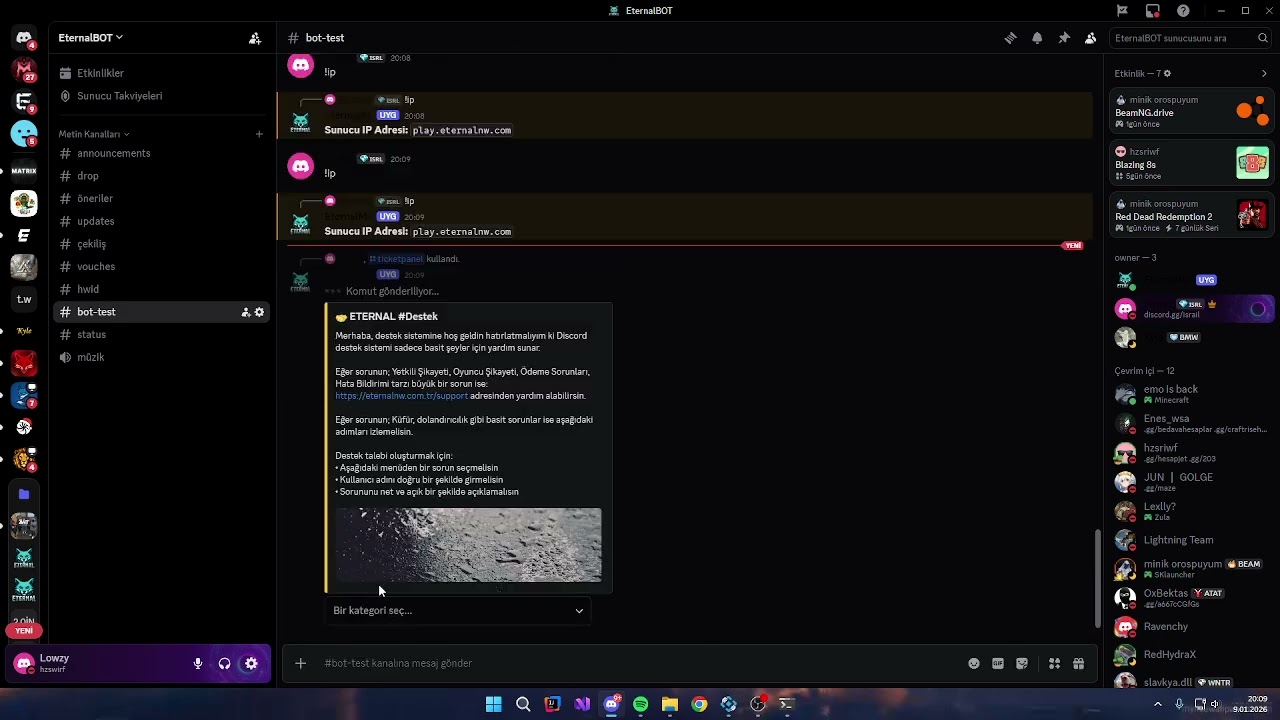
Task: Open the GIF picker icon
Action: (x=998, y=663)
